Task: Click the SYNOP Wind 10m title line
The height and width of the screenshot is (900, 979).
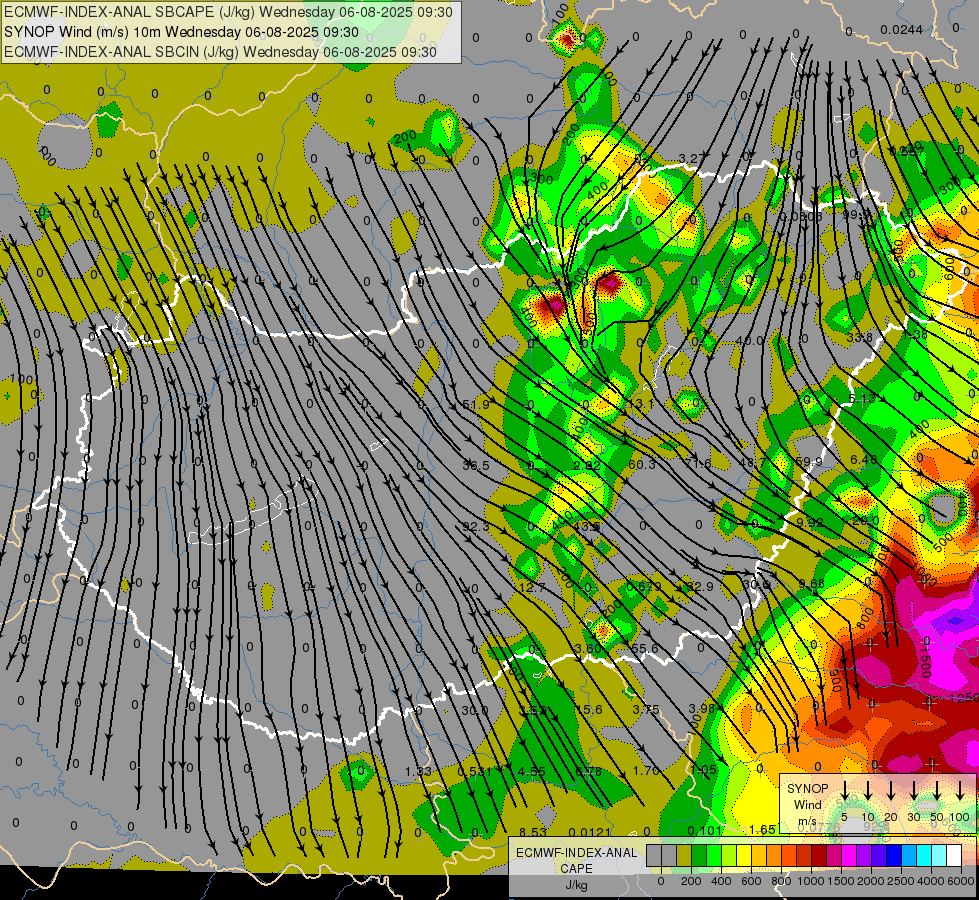Action: pos(181,32)
